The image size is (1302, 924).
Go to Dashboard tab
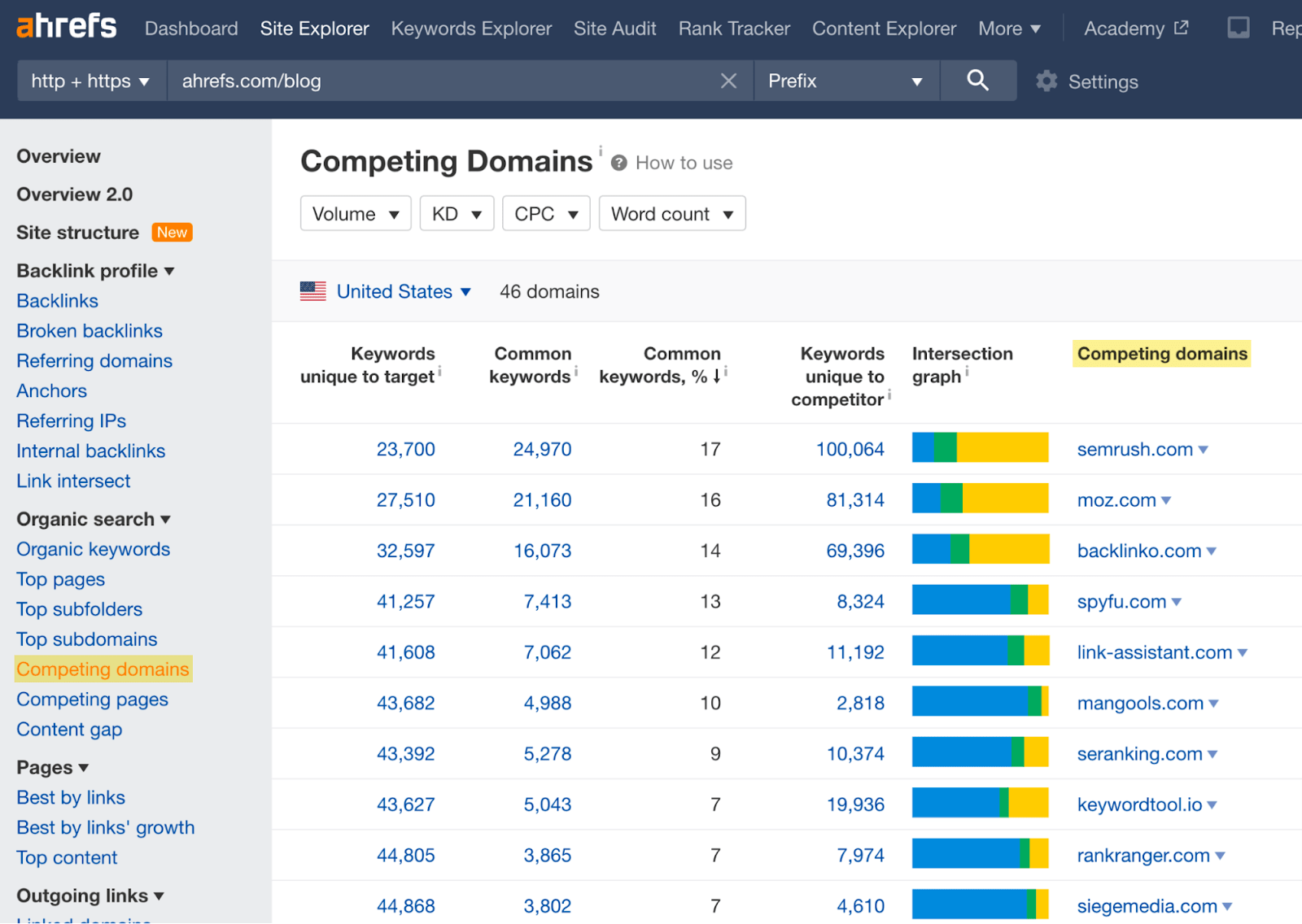[191, 28]
